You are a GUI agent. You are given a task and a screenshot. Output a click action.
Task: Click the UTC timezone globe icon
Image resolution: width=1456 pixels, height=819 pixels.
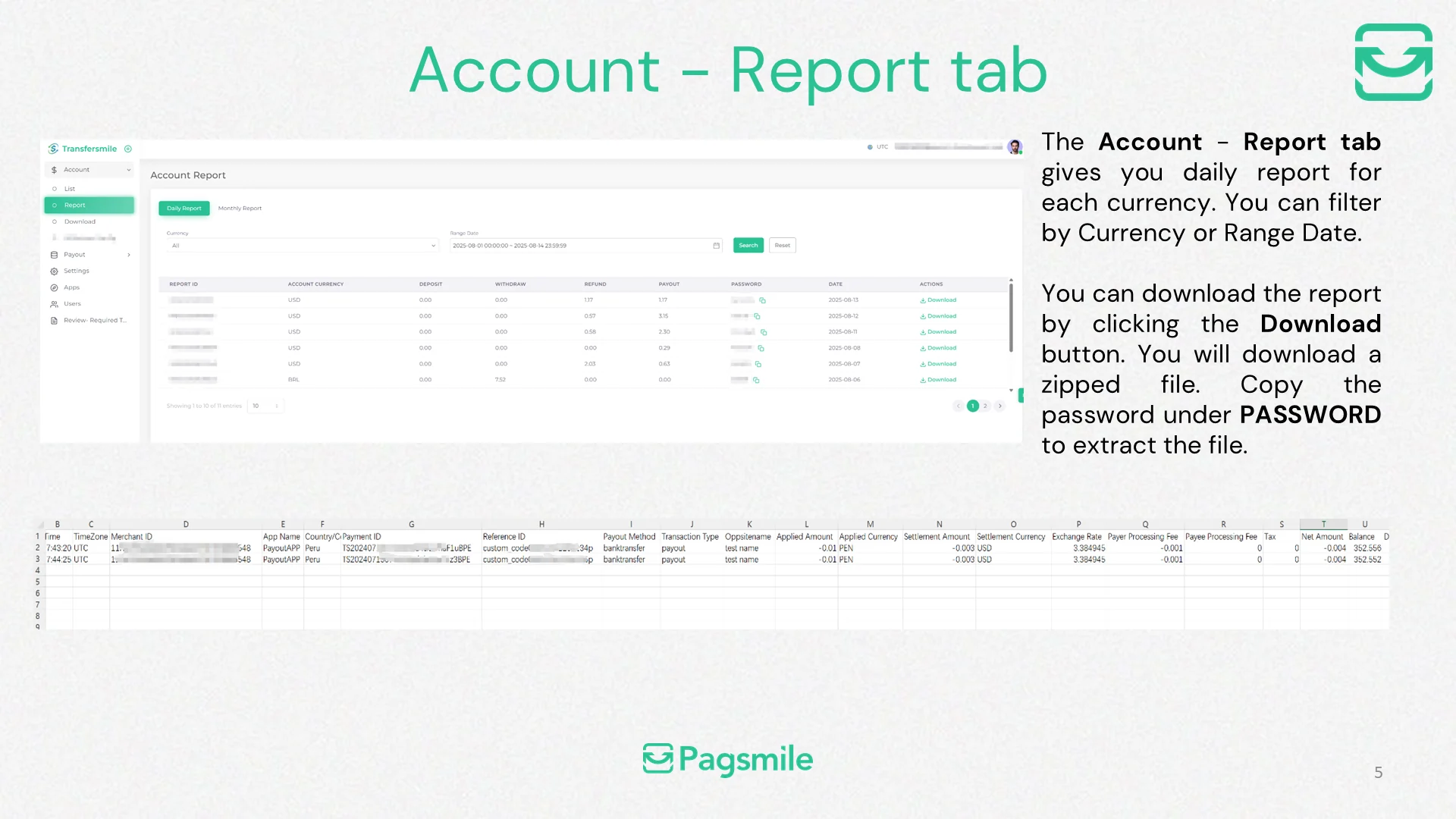pos(870,147)
